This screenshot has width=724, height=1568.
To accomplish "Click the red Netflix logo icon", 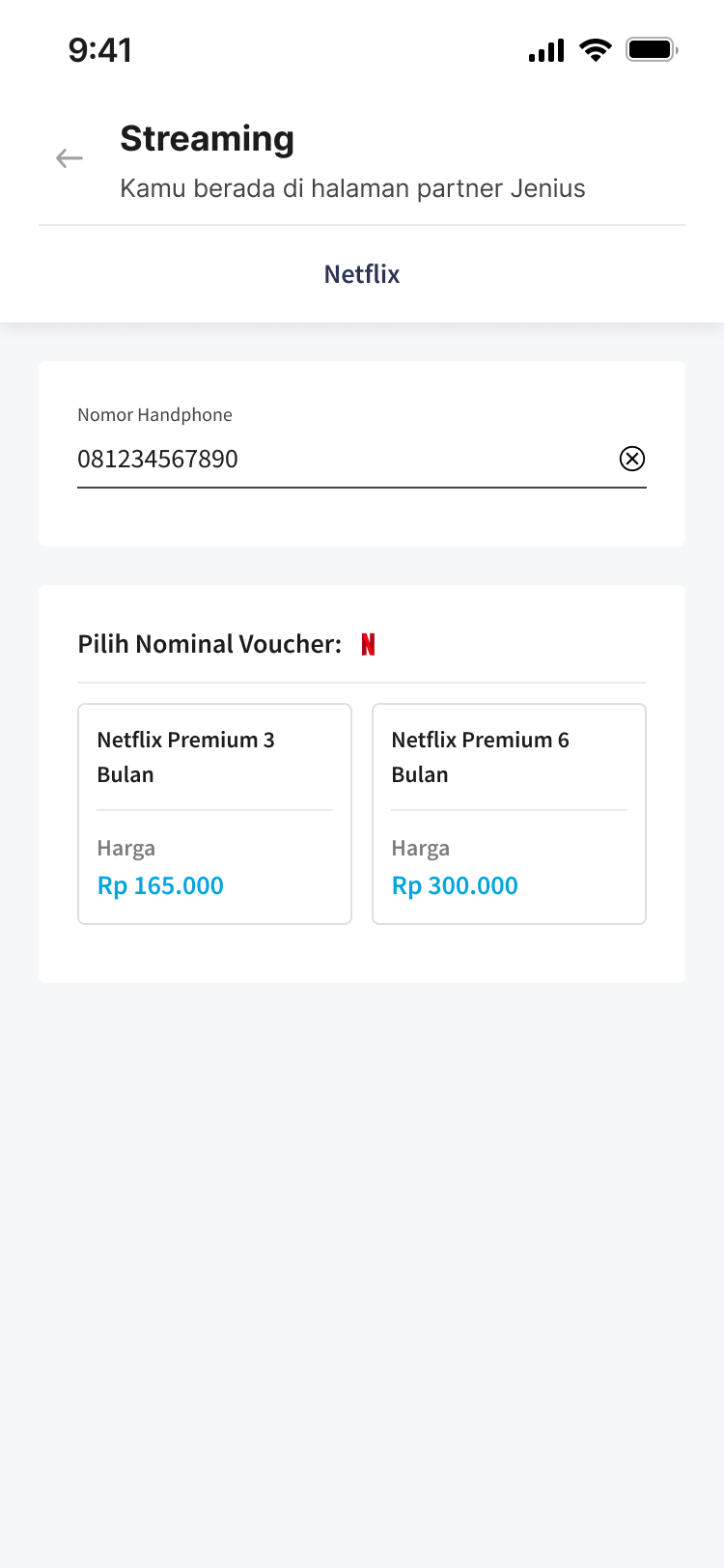I will (x=368, y=644).
